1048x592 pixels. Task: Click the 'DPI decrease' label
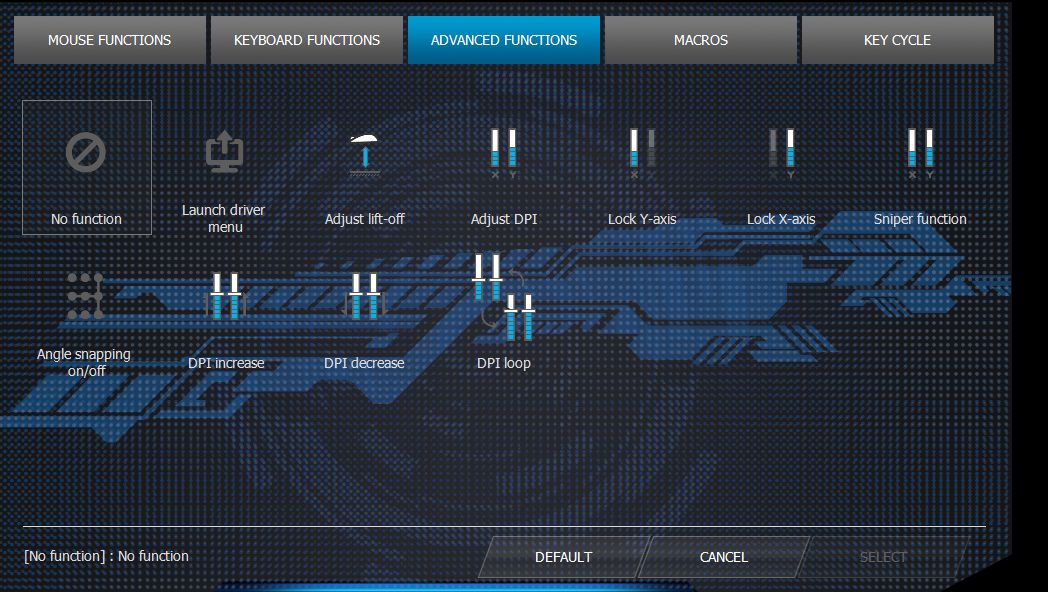(364, 363)
